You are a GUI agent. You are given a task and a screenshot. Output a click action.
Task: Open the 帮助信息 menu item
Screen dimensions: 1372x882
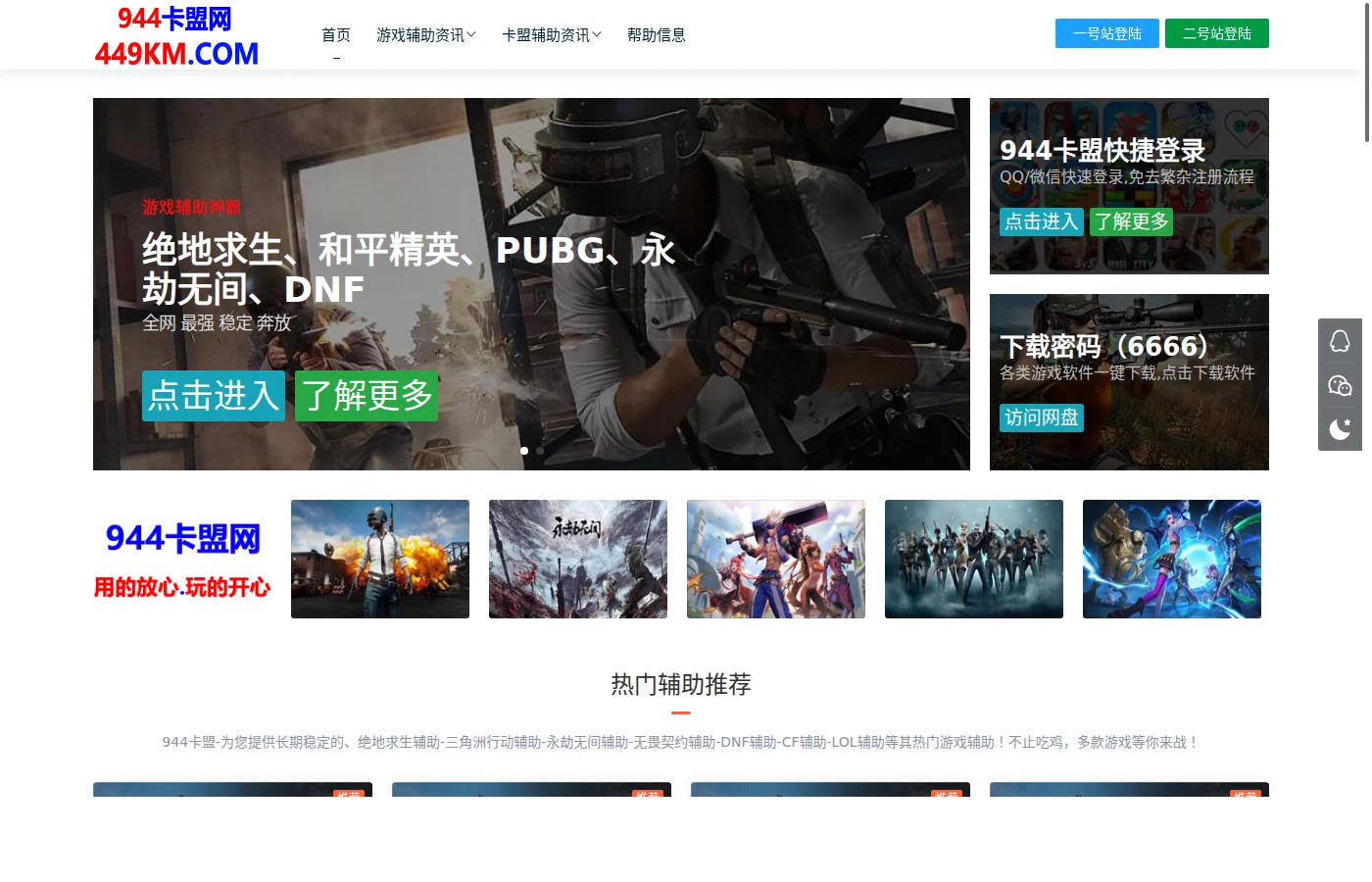point(657,35)
